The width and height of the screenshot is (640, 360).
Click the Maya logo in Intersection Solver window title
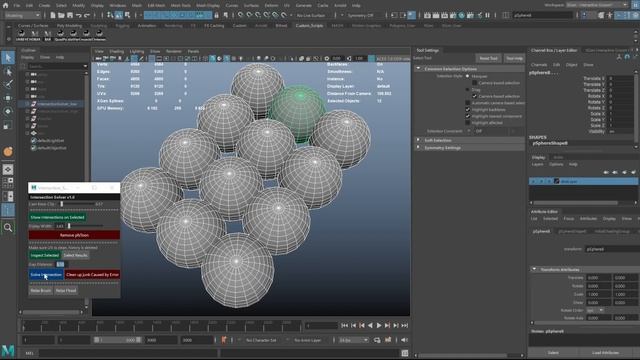(33, 188)
